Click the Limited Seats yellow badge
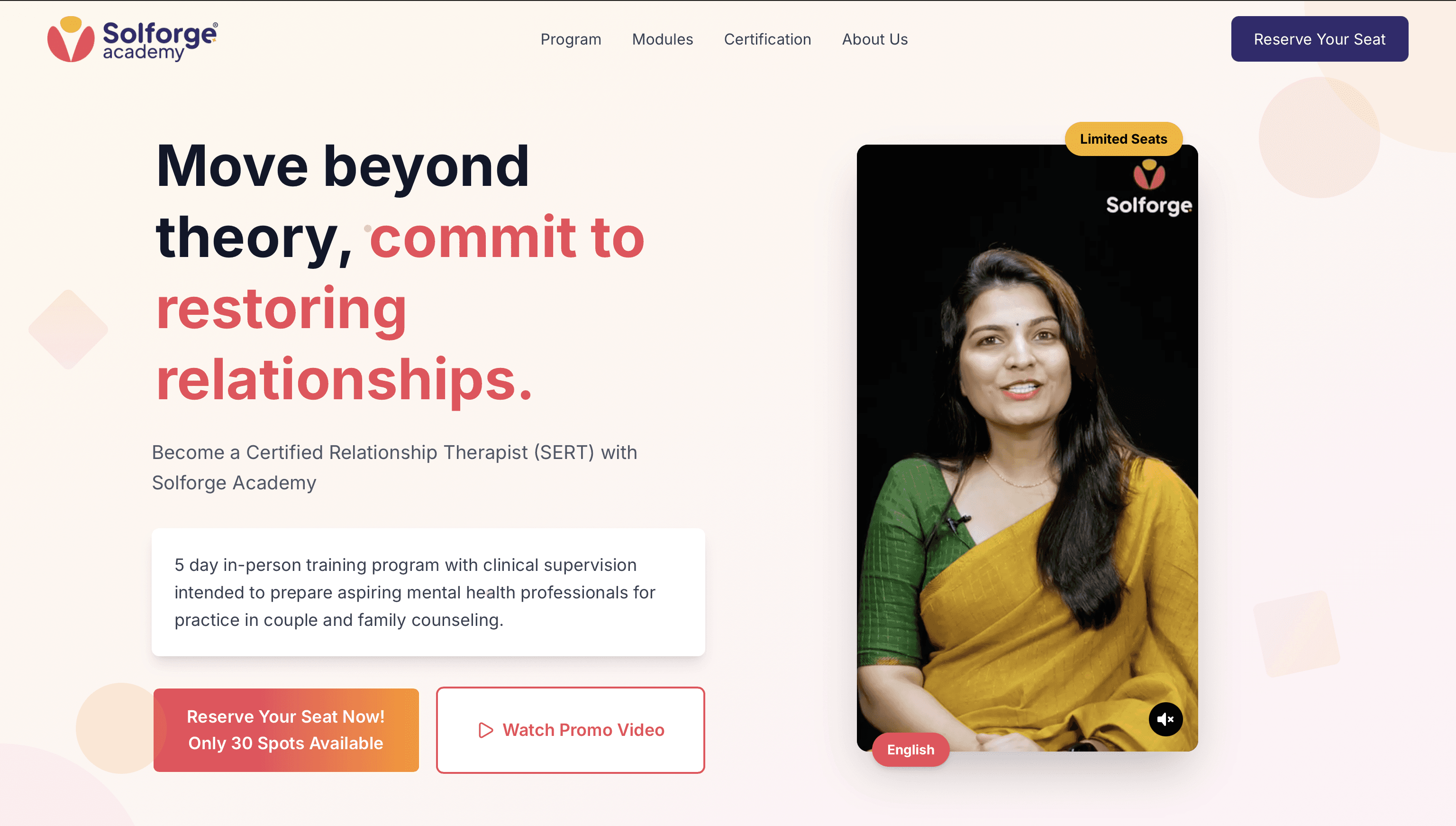This screenshot has height=826, width=1456. (x=1123, y=139)
